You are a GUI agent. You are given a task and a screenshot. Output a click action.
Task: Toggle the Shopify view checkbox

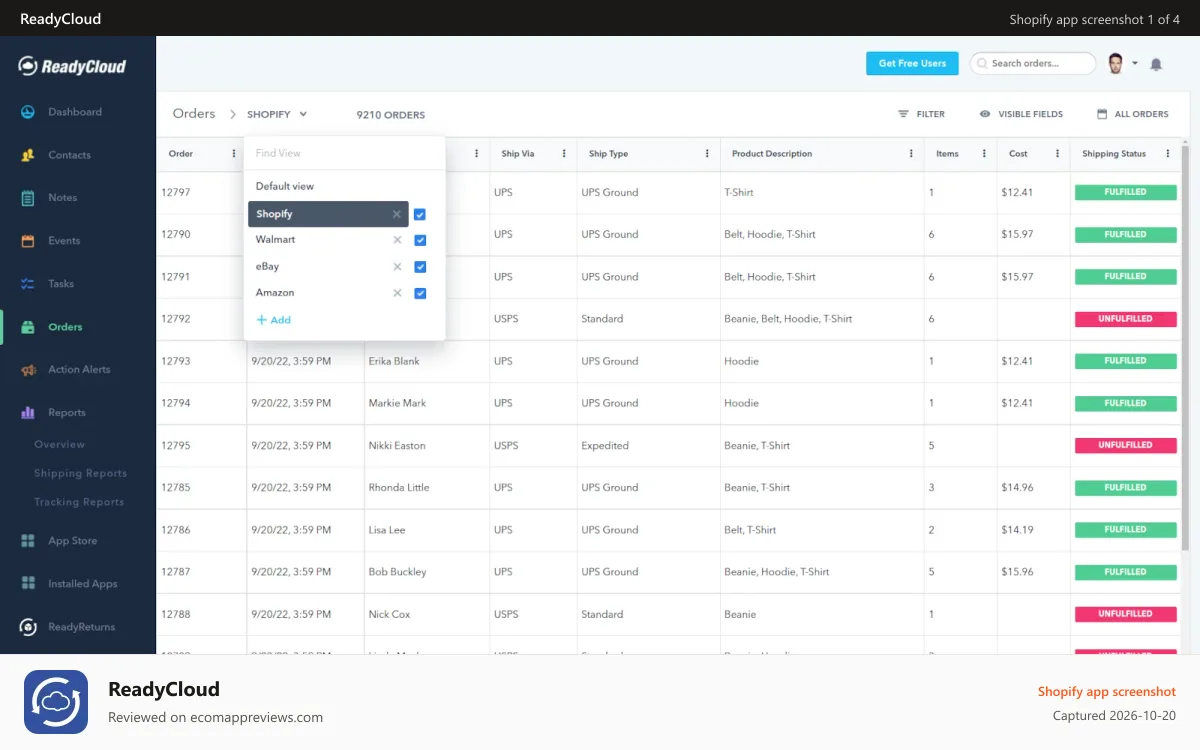[x=420, y=214]
